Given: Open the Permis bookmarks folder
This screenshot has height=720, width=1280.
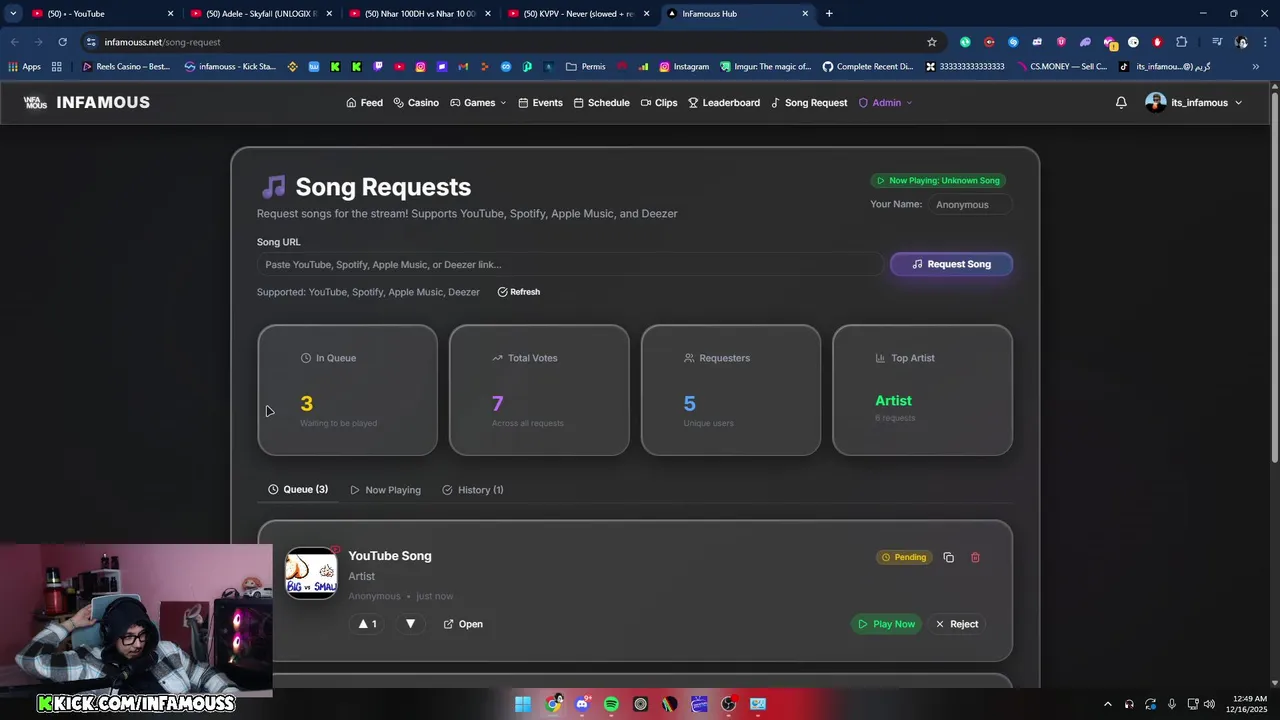Looking at the screenshot, I should (x=586, y=67).
